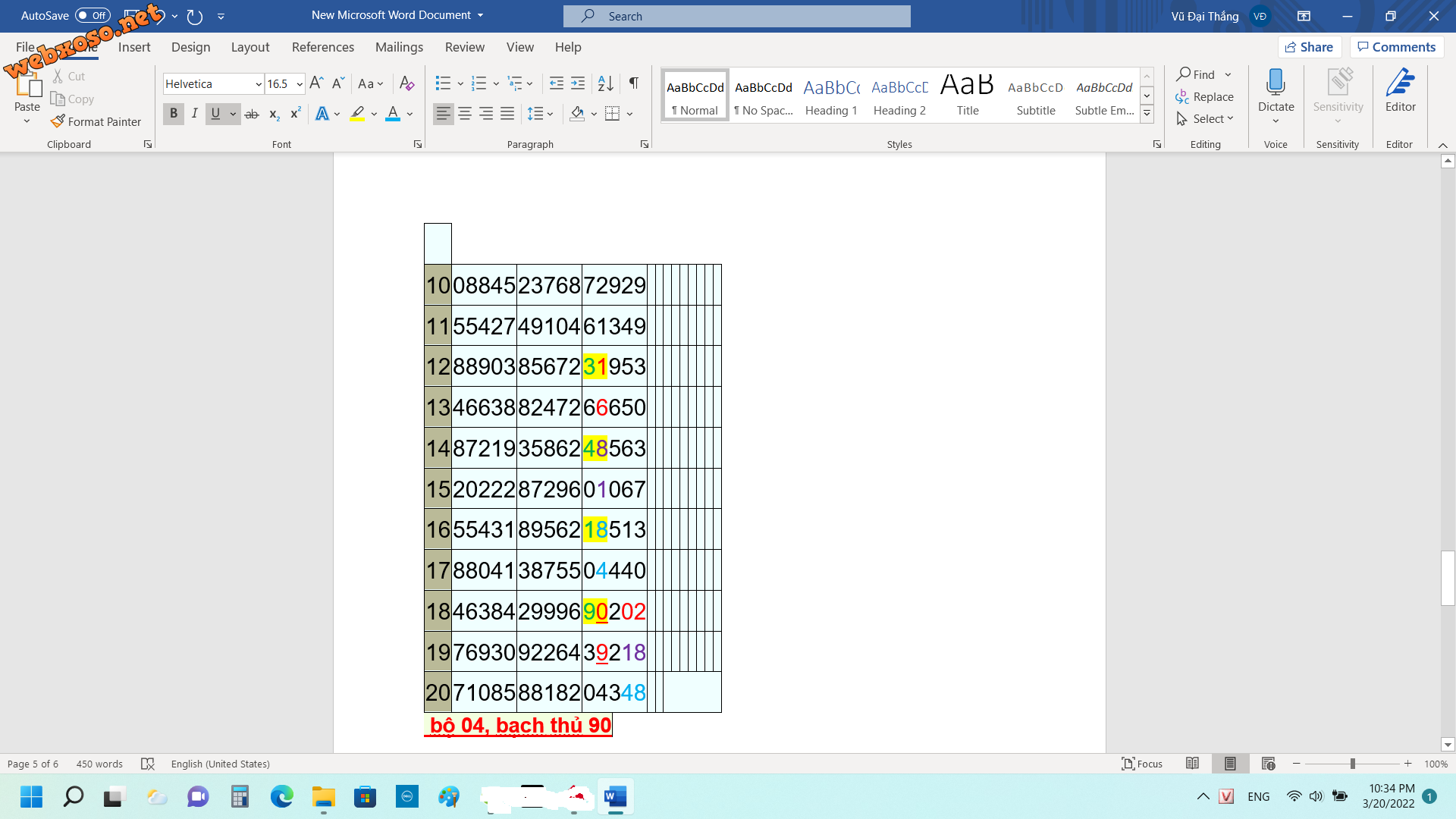Apply the yellow highlight color
1456x819 pixels.
tap(357, 114)
